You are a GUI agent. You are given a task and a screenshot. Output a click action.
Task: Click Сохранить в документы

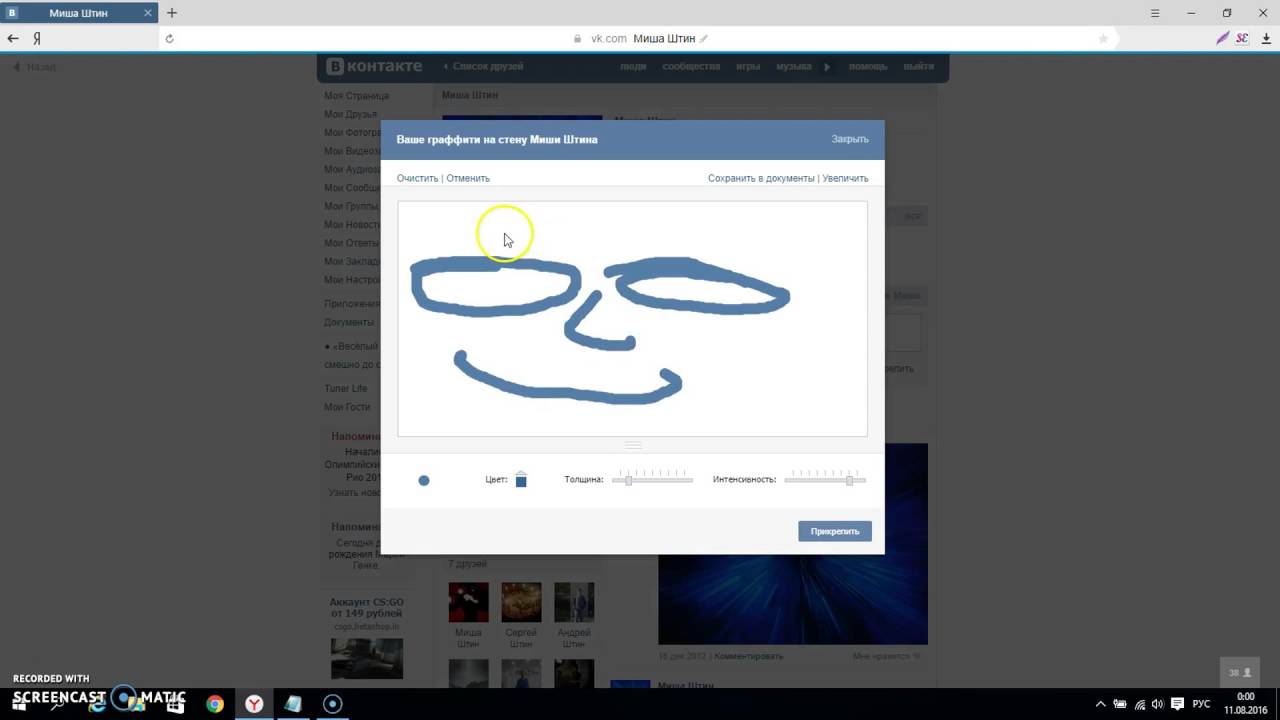761,178
